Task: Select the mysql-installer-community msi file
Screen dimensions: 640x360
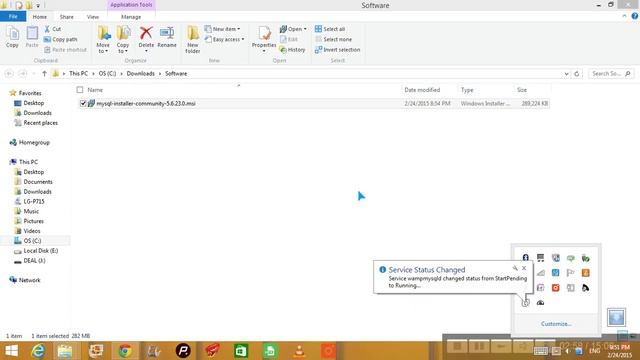Action: pos(146,104)
